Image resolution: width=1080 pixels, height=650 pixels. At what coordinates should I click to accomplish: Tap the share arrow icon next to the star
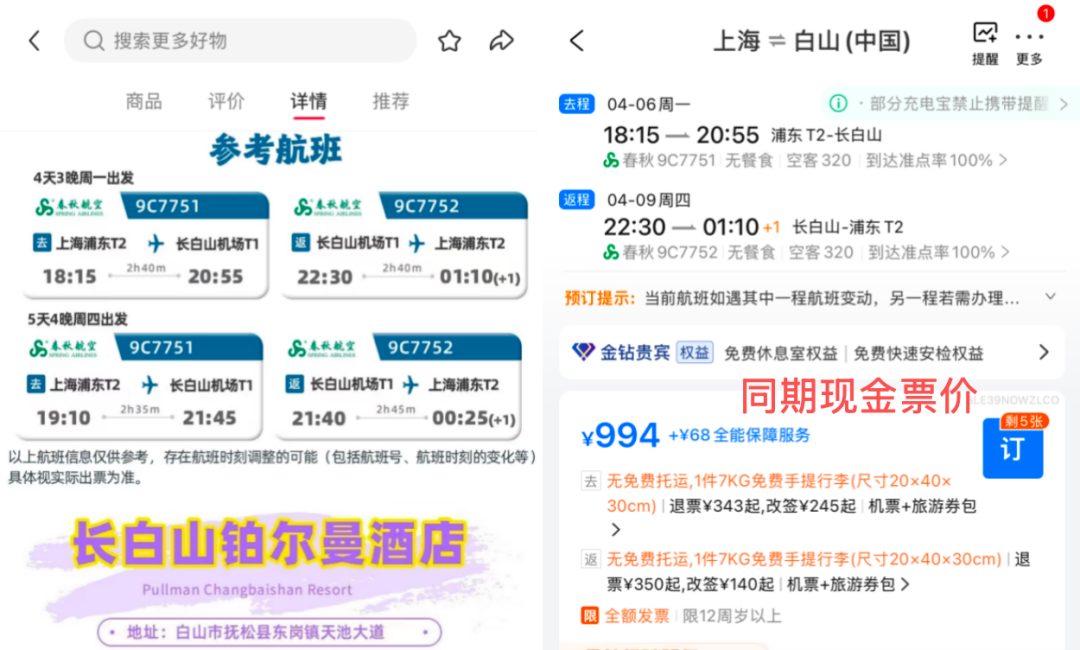pyautogui.click(x=501, y=40)
